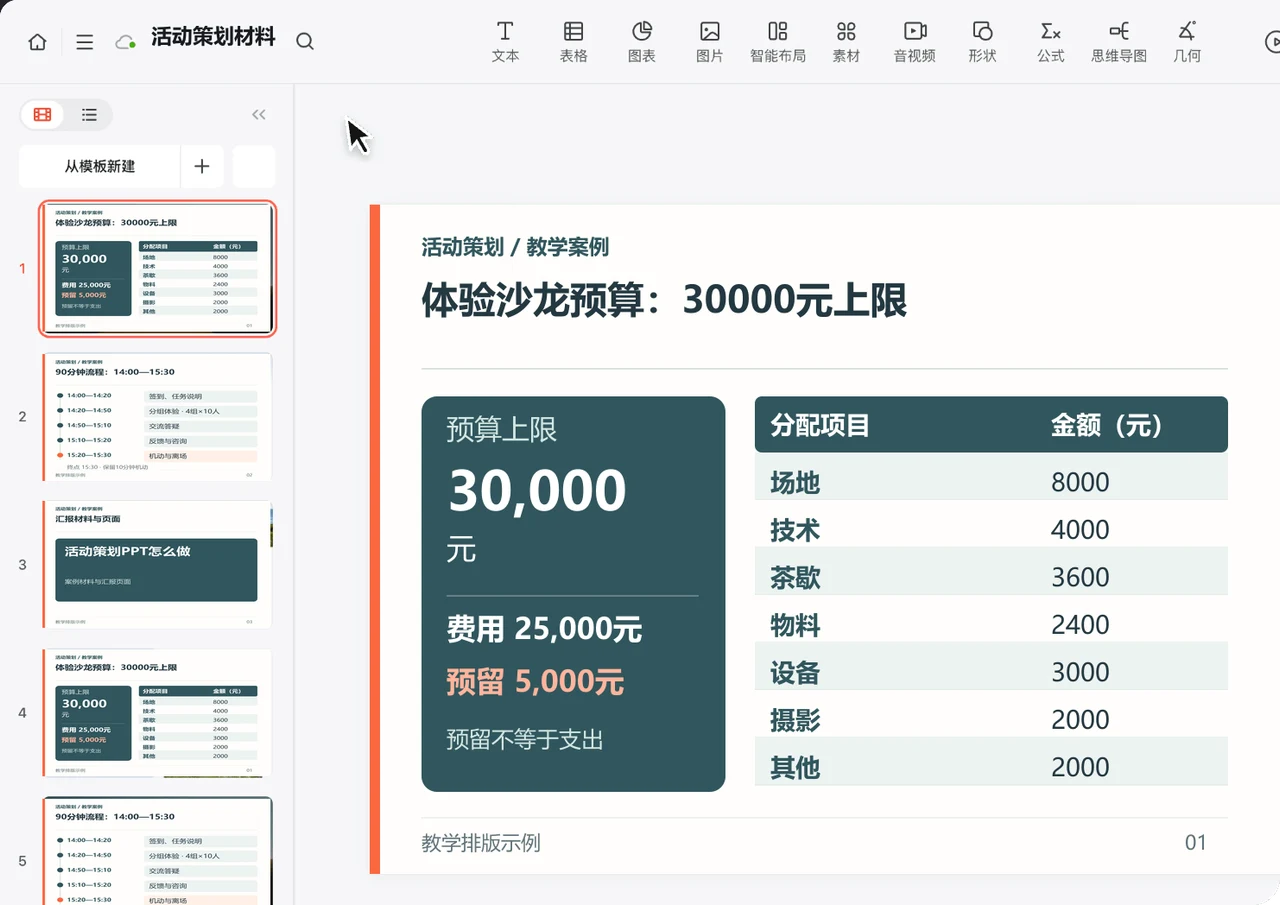The height and width of the screenshot is (905, 1280).
Task: Click the 金额（元） table header
Action: [x=1107, y=425]
